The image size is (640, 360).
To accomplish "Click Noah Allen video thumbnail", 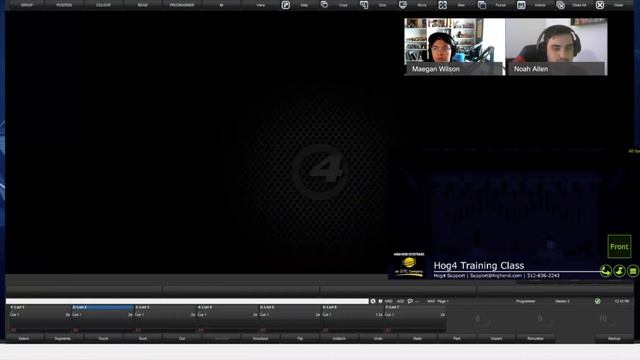I will coord(556,47).
